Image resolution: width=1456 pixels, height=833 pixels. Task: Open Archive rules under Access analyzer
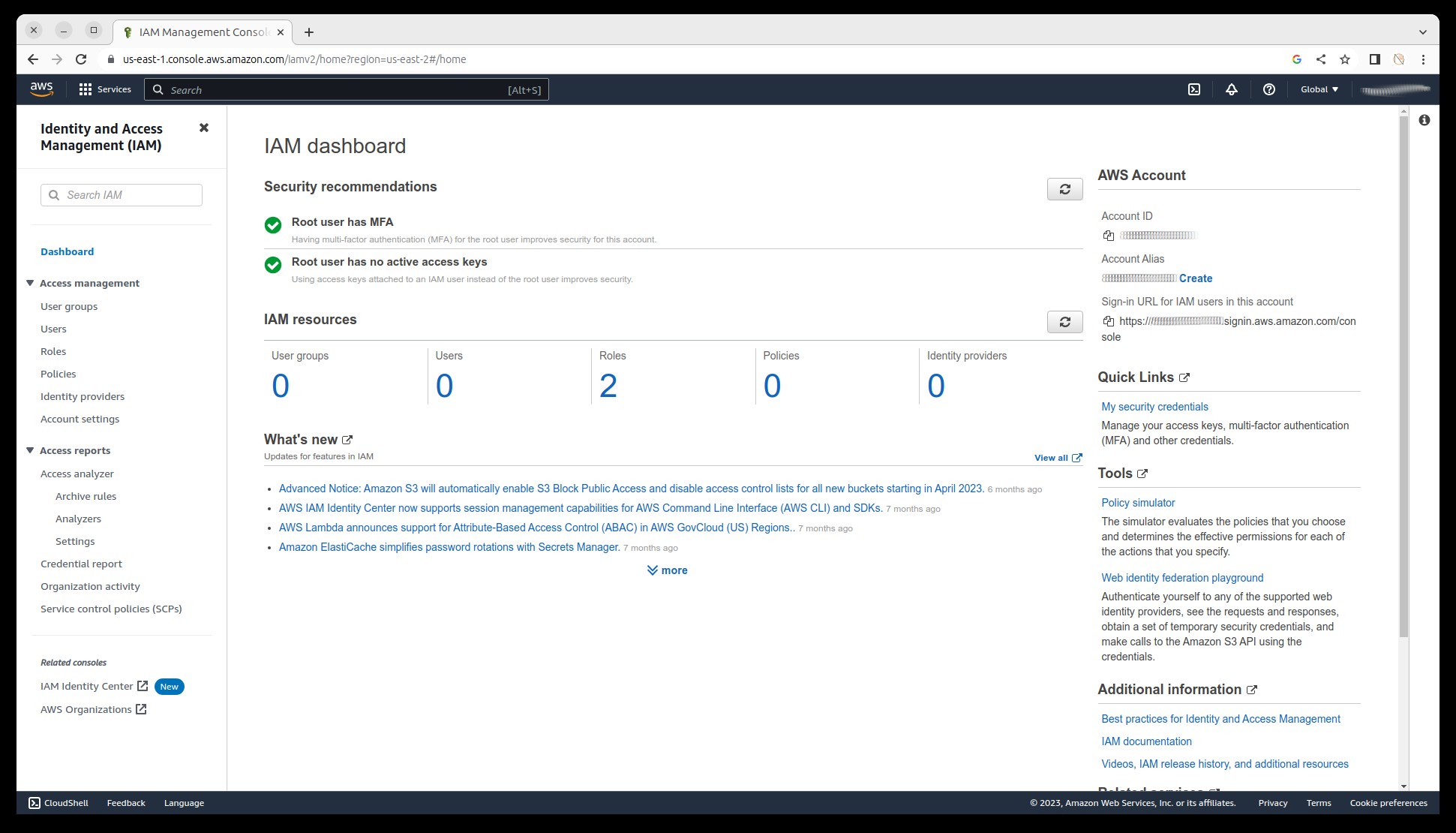click(86, 496)
